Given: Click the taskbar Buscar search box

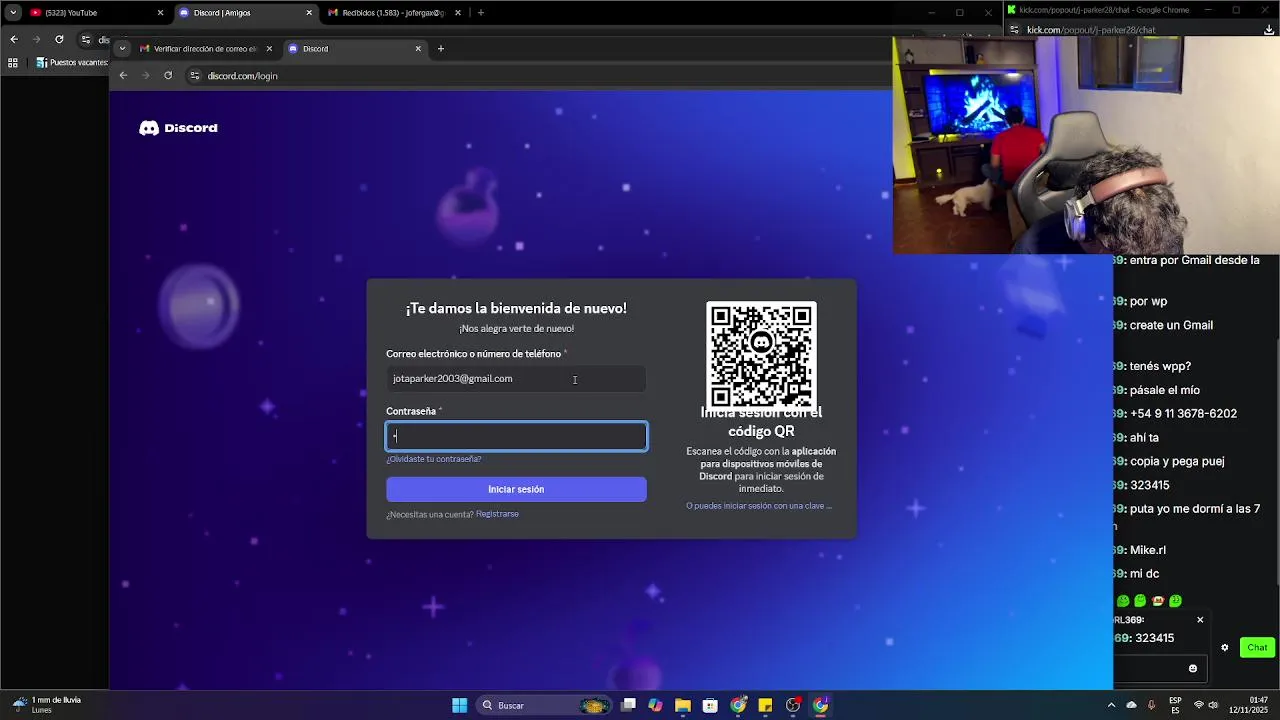Looking at the screenshot, I should [545, 705].
